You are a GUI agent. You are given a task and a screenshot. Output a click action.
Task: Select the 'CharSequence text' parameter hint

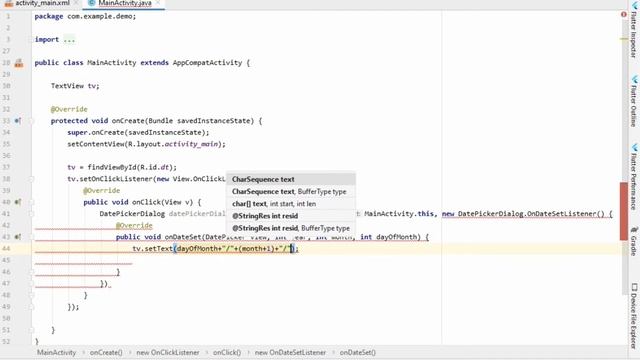(x=291, y=179)
